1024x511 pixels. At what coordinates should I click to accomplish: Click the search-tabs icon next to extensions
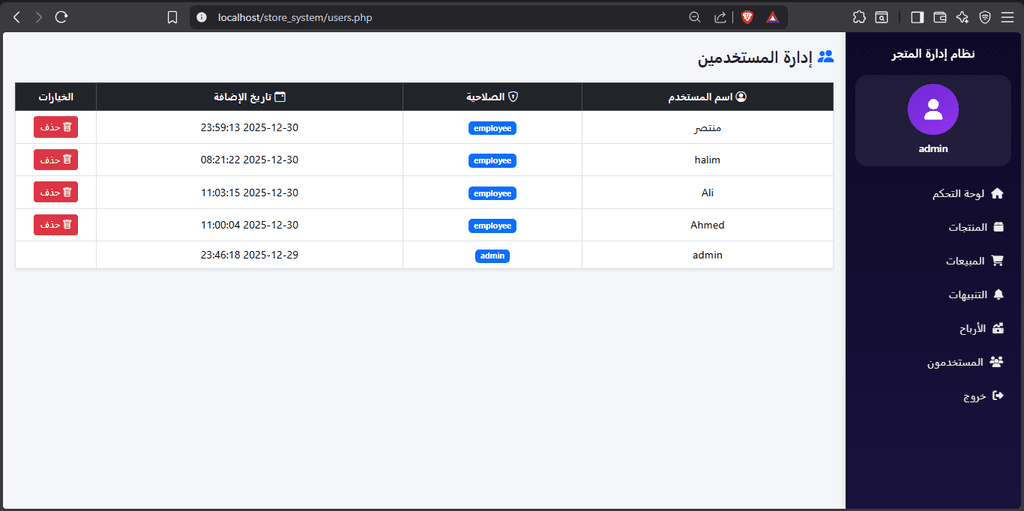[x=882, y=18]
